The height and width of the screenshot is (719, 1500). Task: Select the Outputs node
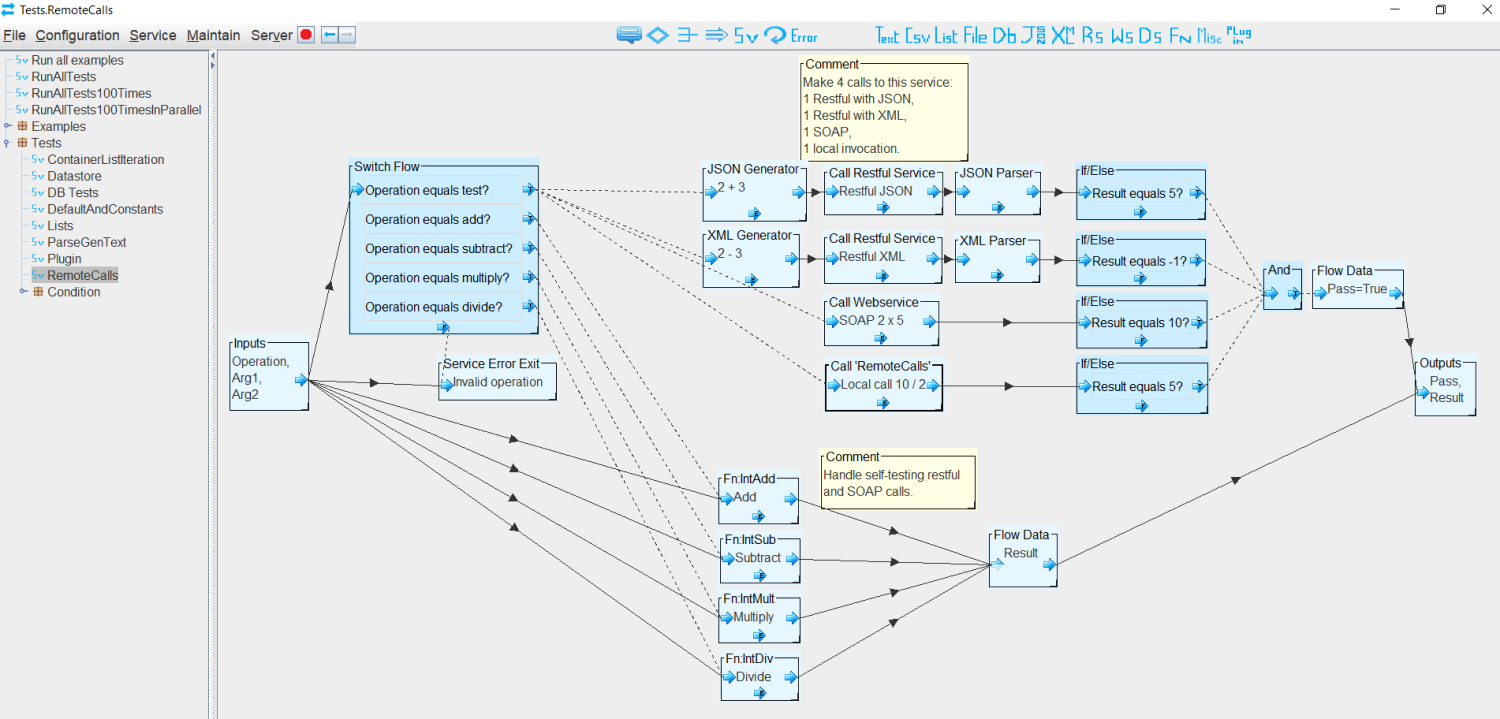(1445, 386)
